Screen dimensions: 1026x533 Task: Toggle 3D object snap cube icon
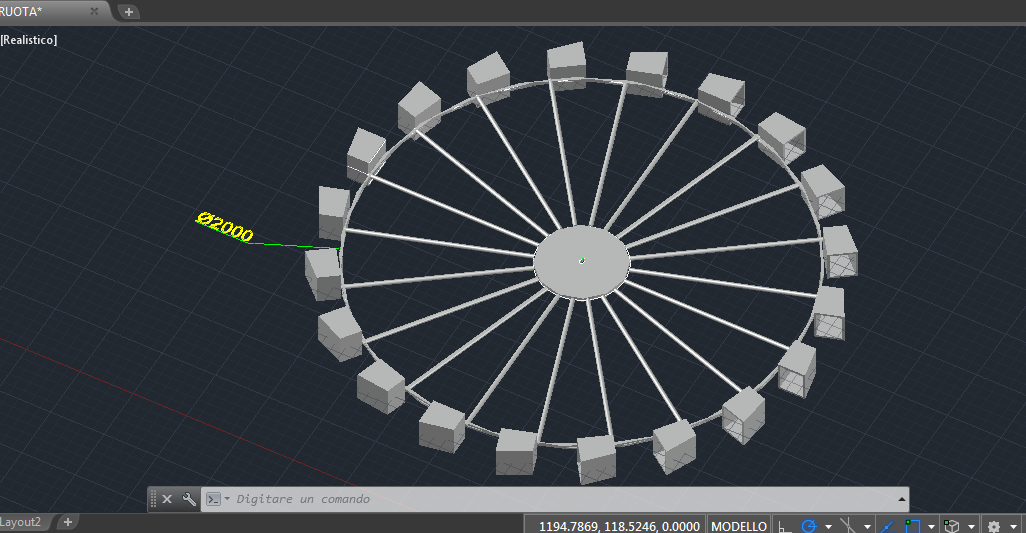[x=952, y=526]
